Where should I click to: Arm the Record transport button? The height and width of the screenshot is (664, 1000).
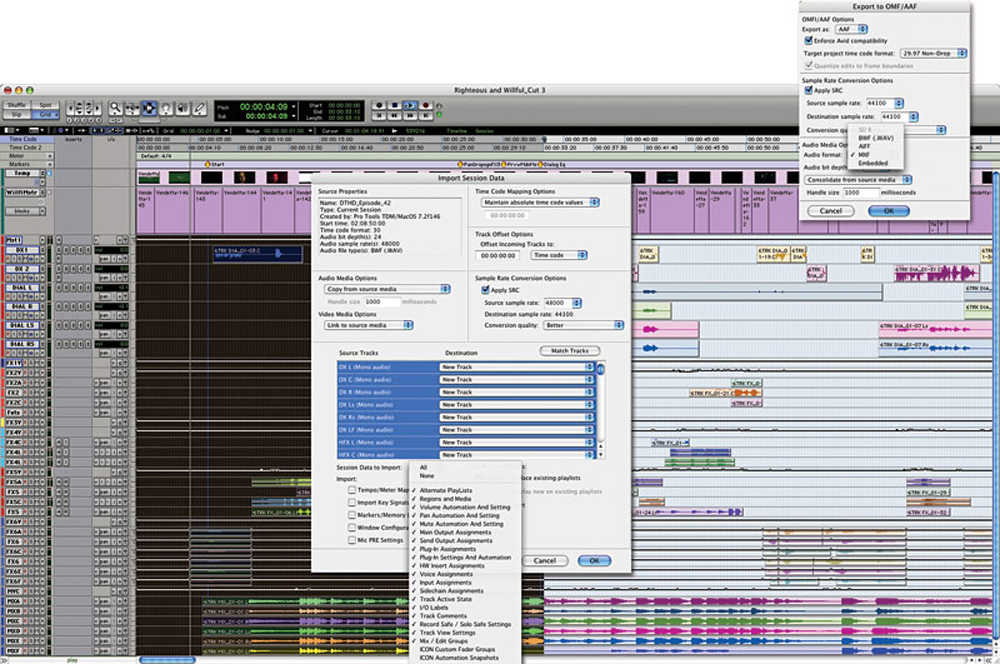coord(425,105)
